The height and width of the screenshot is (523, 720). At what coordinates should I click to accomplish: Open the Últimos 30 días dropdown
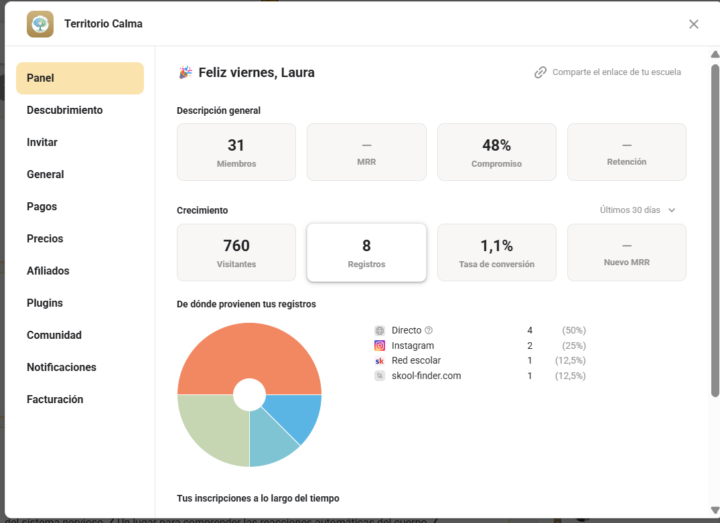pos(637,210)
